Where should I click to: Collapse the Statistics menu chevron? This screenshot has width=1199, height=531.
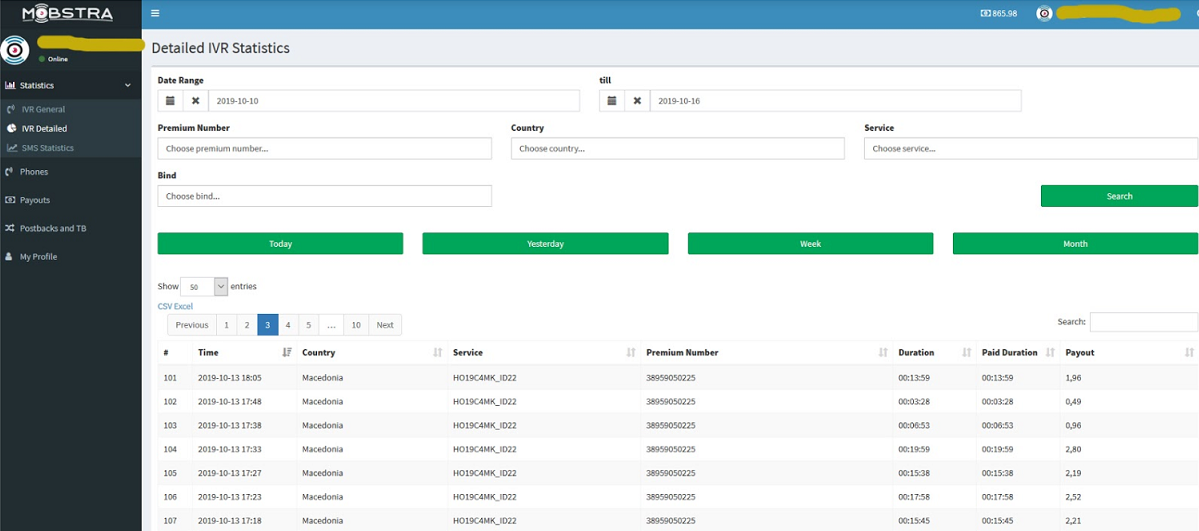click(x=128, y=85)
